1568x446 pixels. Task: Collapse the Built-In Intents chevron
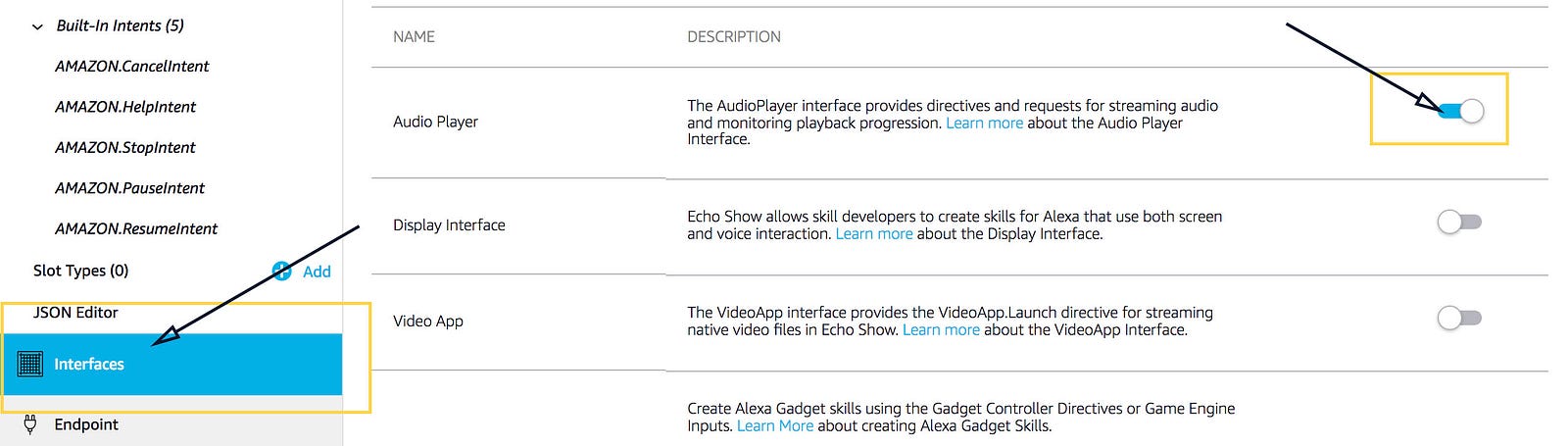pyautogui.click(x=37, y=26)
